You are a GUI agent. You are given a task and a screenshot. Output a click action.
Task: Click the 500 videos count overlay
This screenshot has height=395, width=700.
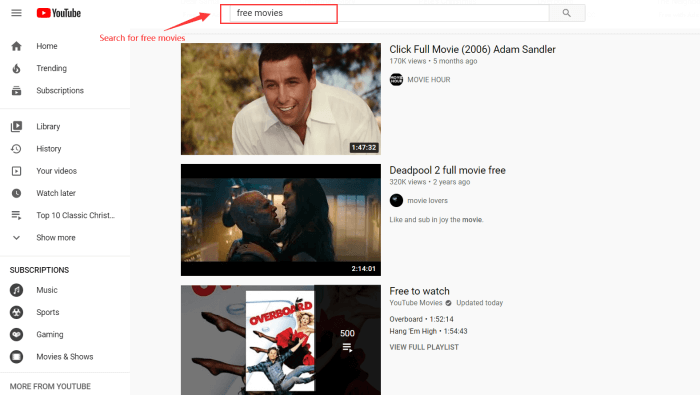(x=347, y=333)
